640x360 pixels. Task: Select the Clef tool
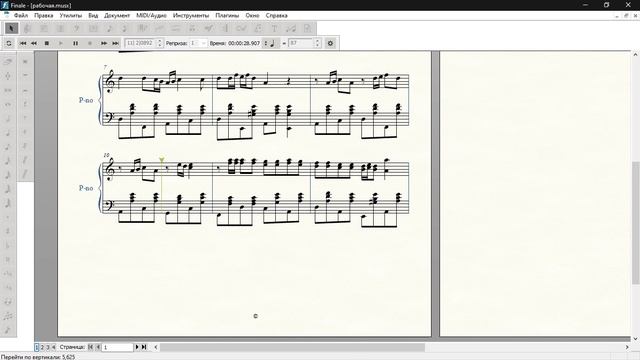point(77,28)
